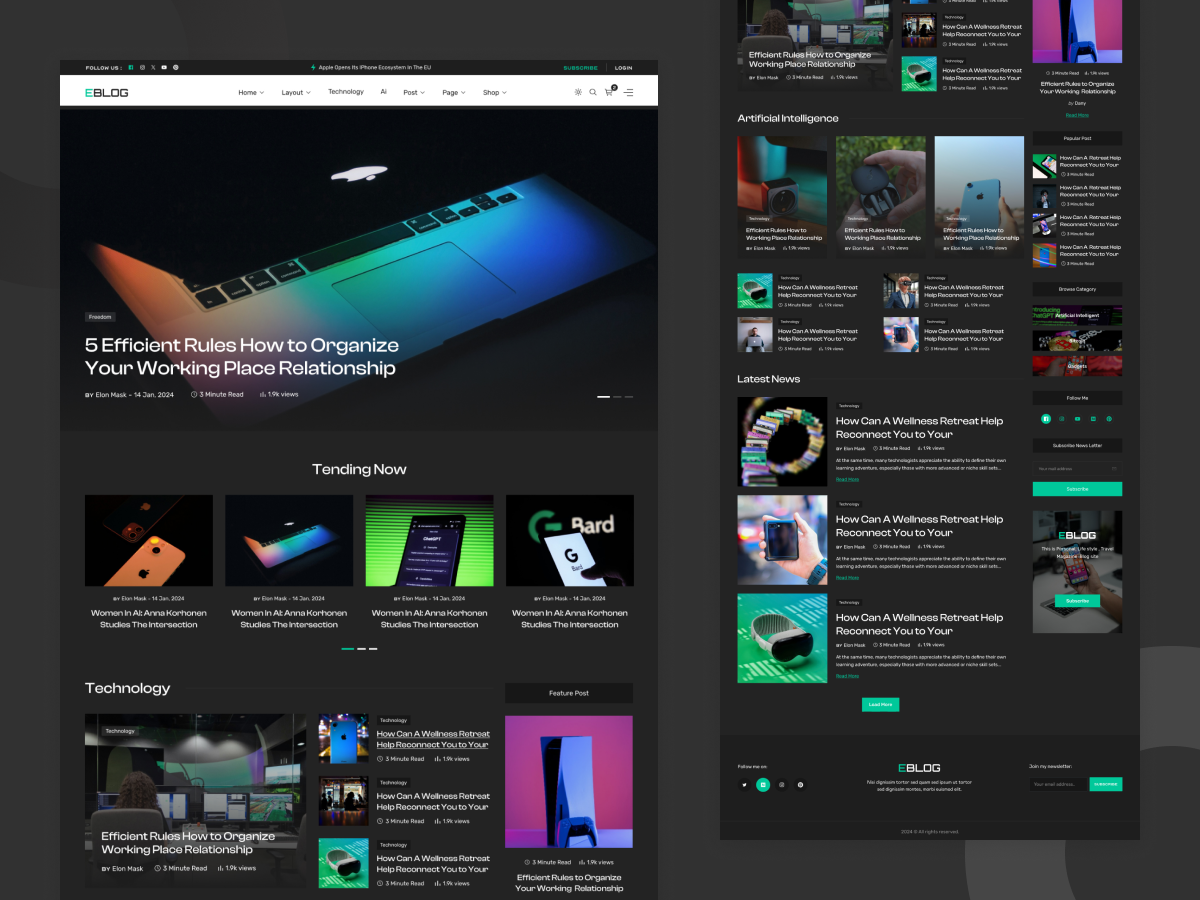1200x900 pixels.
Task: Open the X (Twitter) icon in the top bar
Action: coord(152,68)
